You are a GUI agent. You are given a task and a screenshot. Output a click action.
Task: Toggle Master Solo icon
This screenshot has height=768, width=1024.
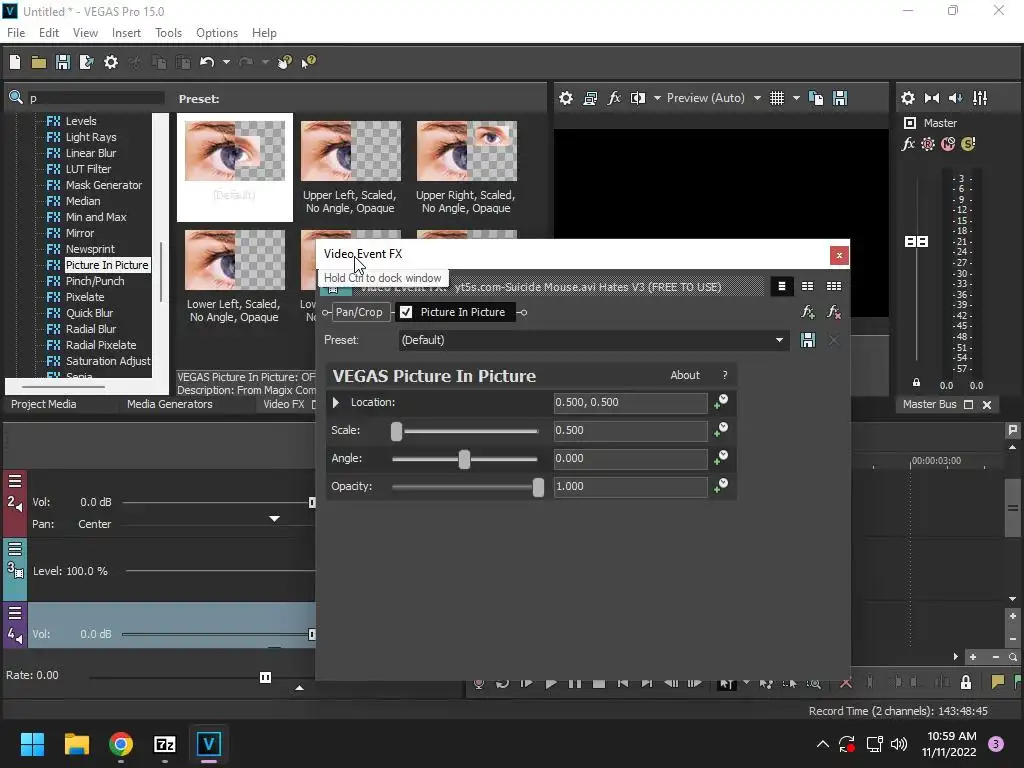[x=968, y=144]
